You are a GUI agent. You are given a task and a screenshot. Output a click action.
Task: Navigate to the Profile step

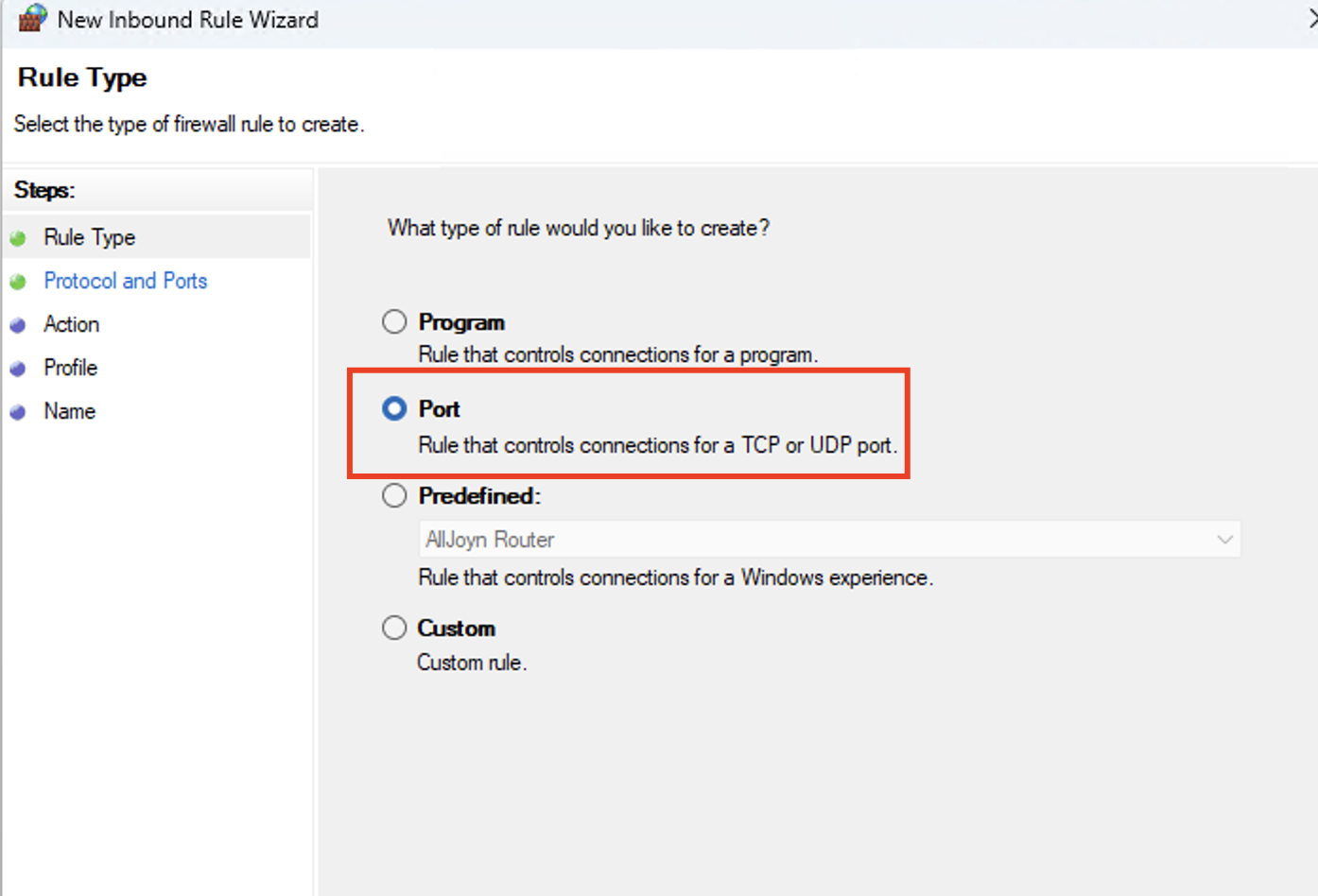(x=70, y=368)
